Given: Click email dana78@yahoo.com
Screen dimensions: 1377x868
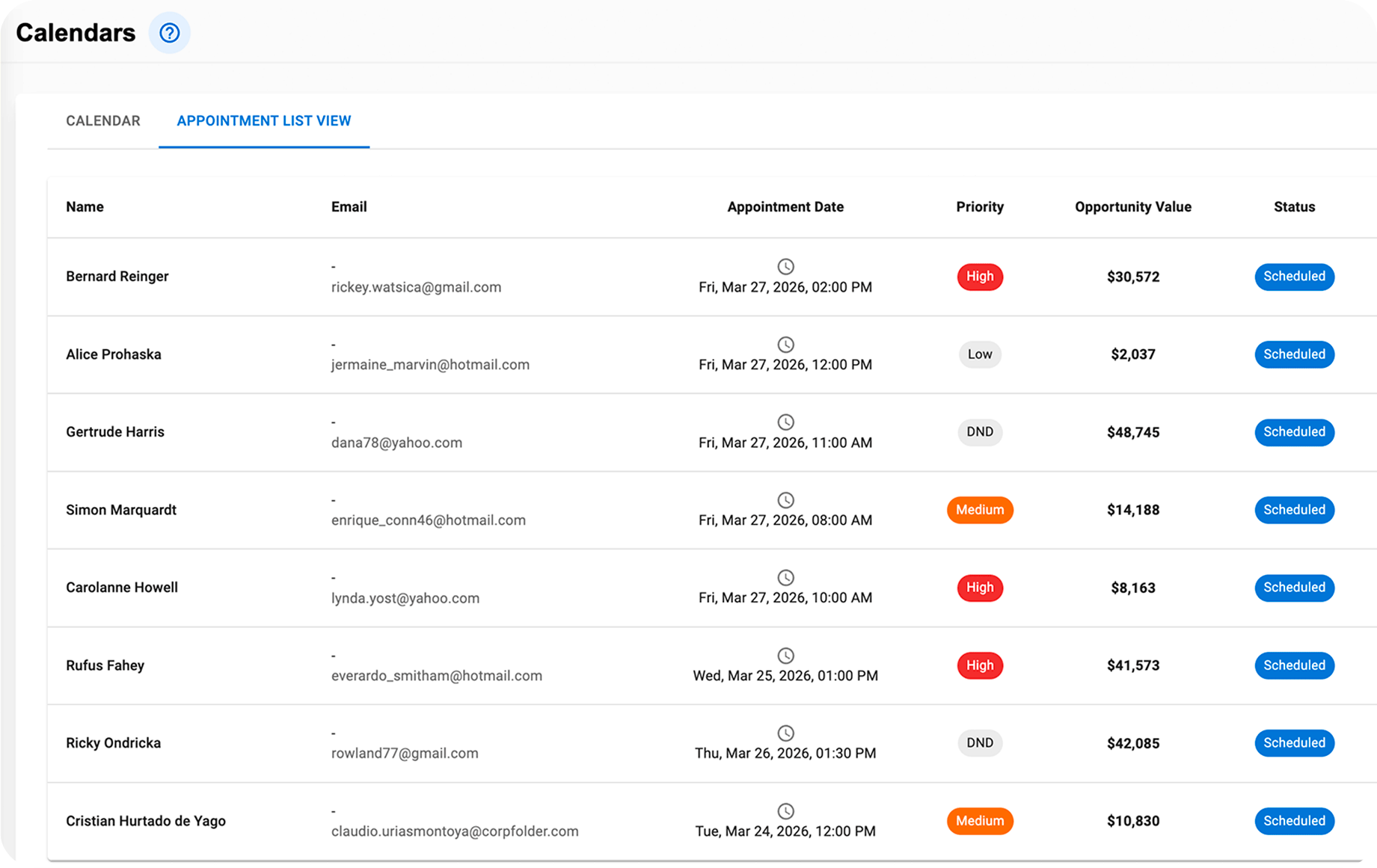Looking at the screenshot, I should [396, 443].
